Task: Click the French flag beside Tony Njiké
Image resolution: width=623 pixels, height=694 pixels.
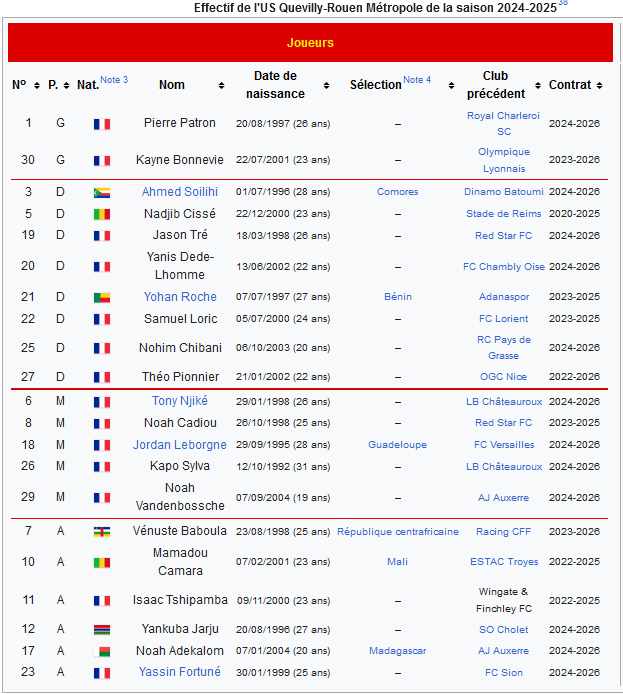Action: (102, 402)
